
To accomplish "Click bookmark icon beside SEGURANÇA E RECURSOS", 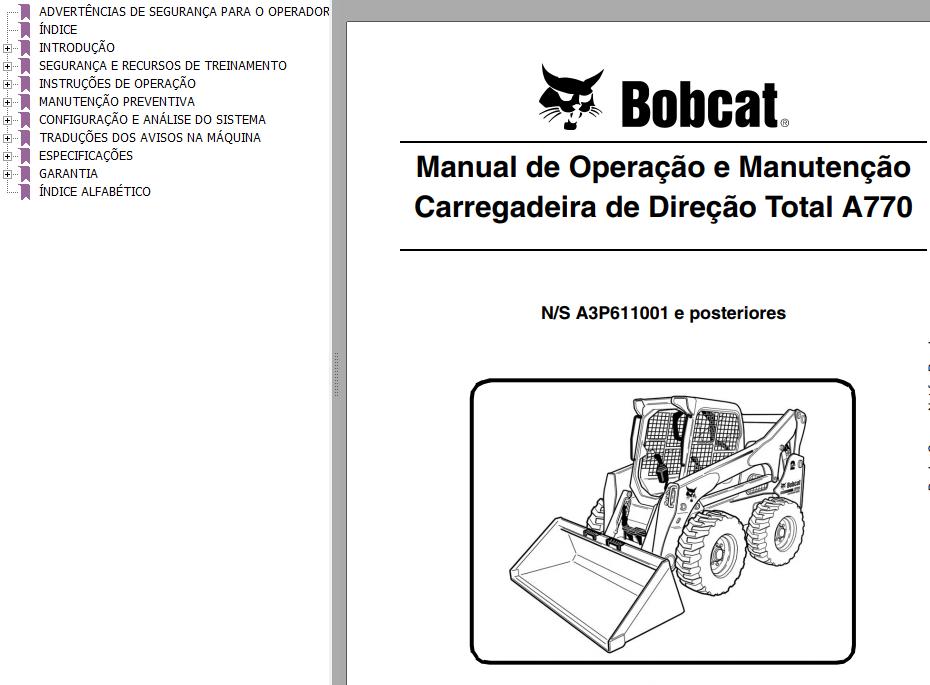I will (25, 66).
